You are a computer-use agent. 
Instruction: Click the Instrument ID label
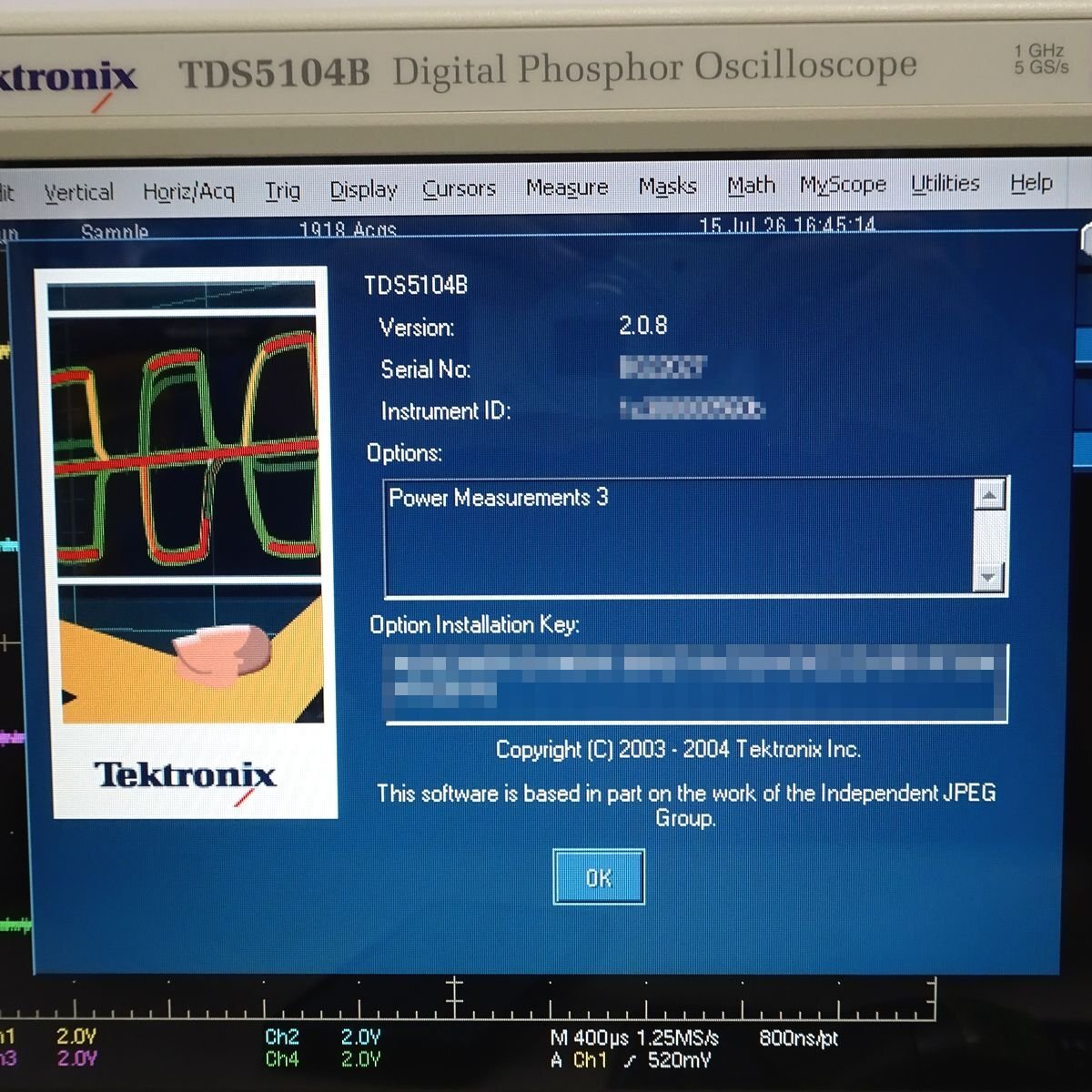tap(446, 411)
